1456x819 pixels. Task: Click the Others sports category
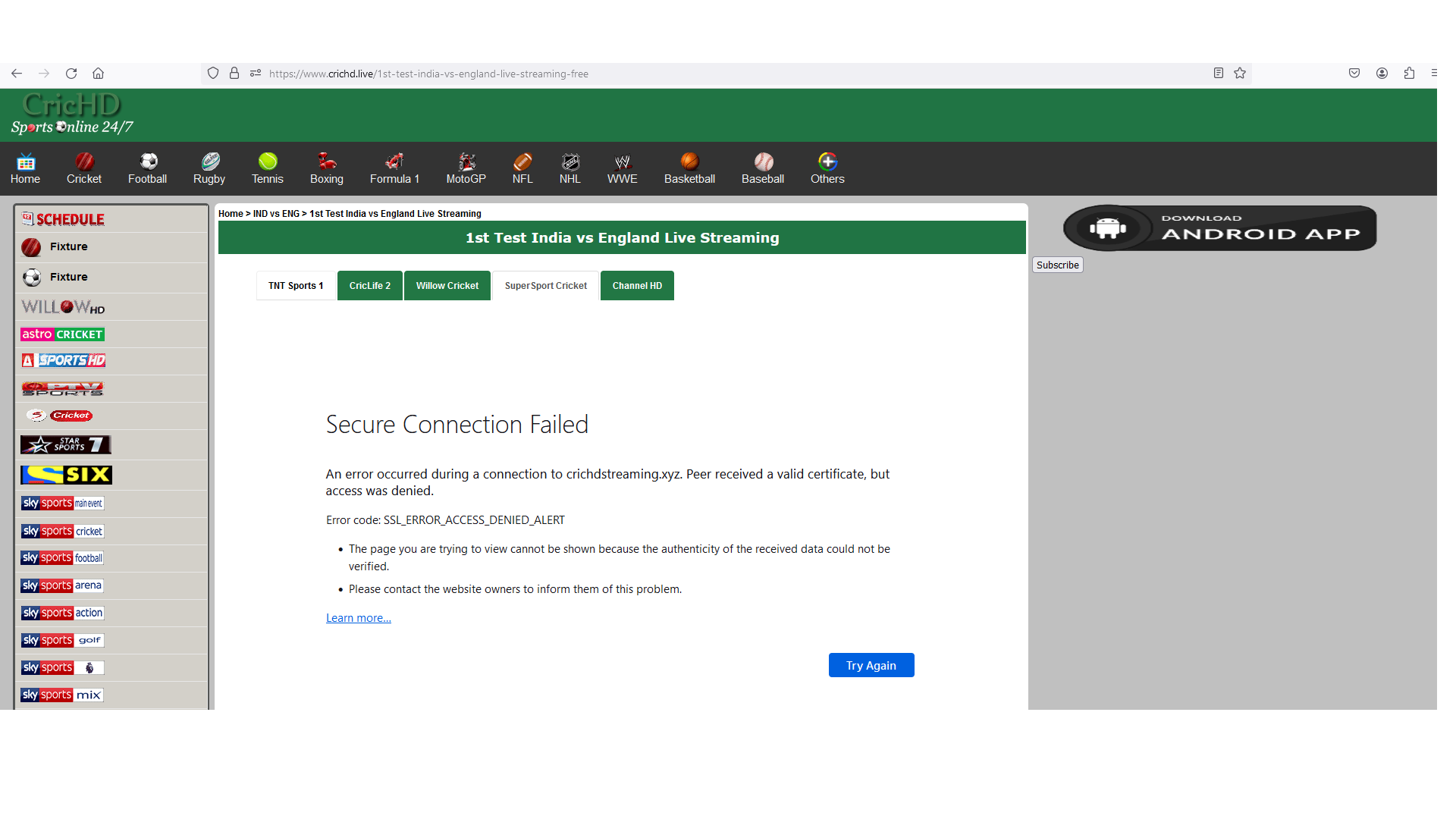827,168
